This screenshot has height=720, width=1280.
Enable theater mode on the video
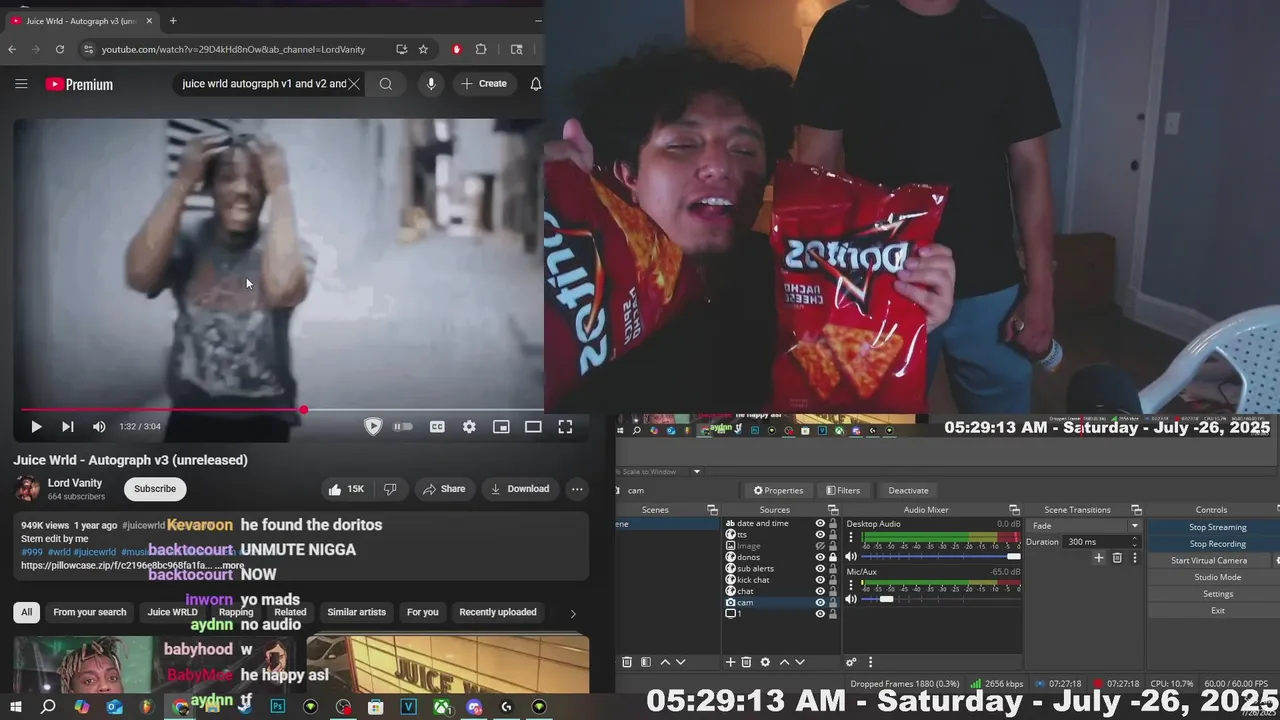(x=533, y=427)
